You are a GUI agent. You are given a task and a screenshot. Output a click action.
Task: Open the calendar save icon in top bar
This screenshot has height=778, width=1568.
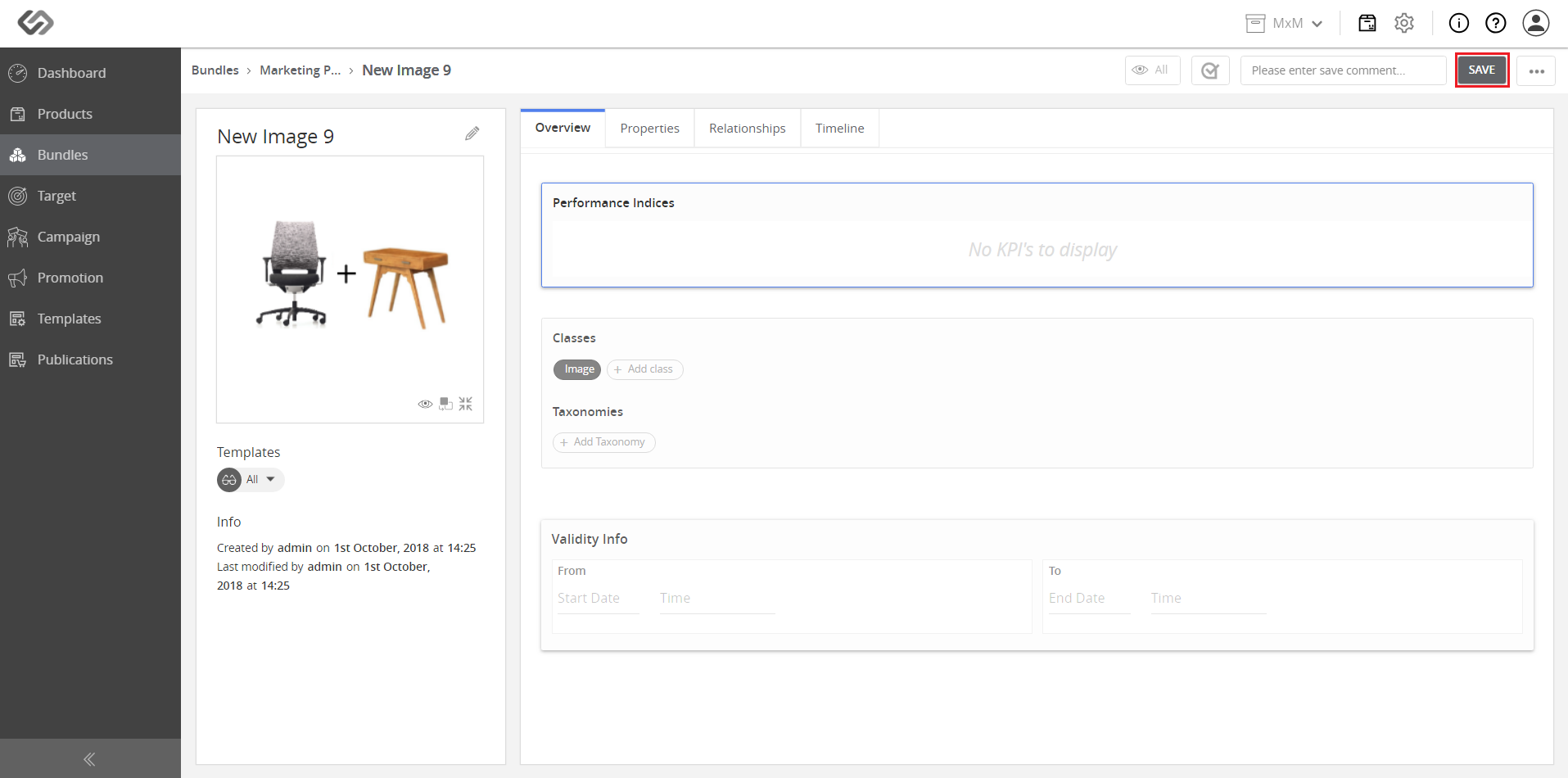[x=1367, y=23]
